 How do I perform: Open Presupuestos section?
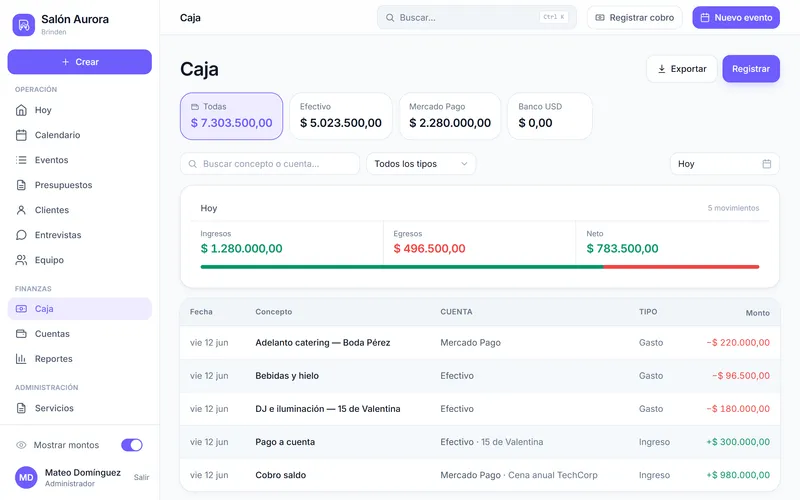tap(80, 185)
